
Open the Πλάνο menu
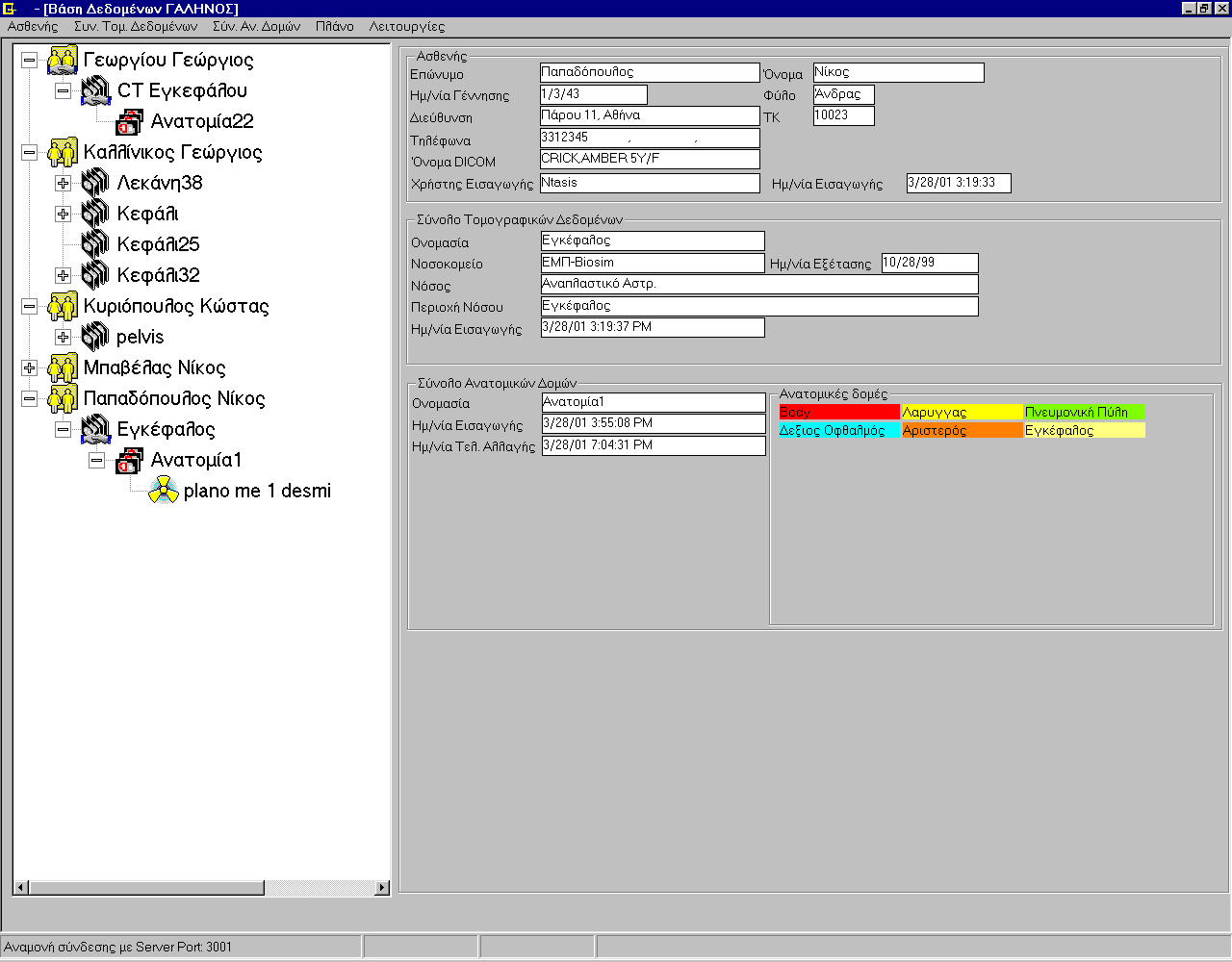tap(334, 26)
